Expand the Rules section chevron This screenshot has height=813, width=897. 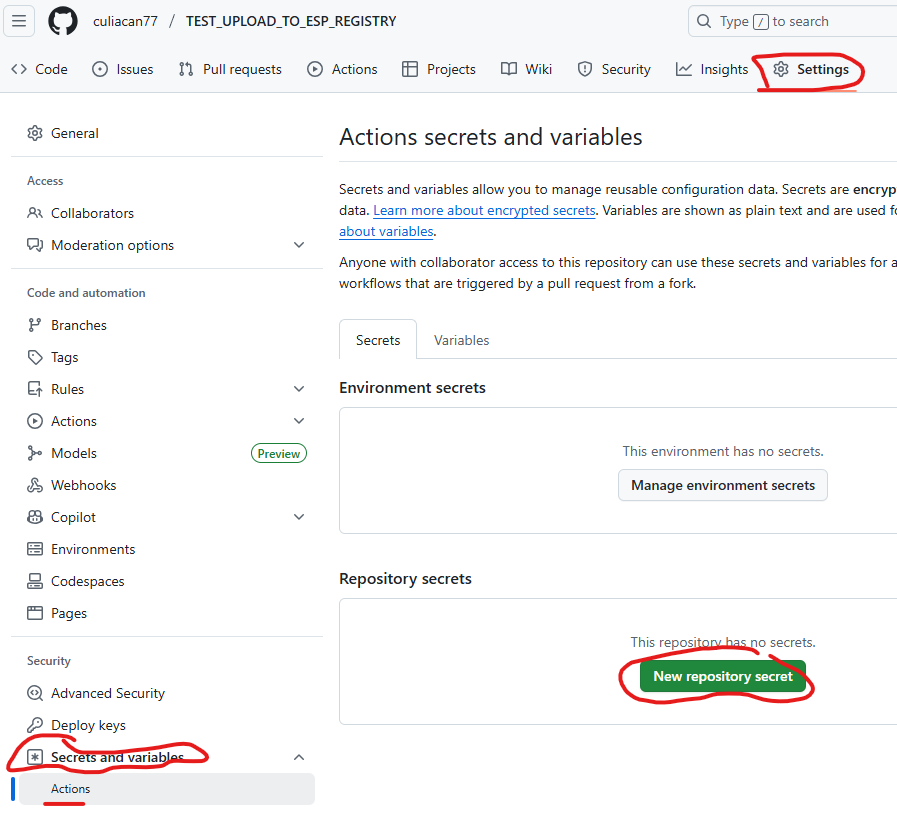[x=299, y=389]
